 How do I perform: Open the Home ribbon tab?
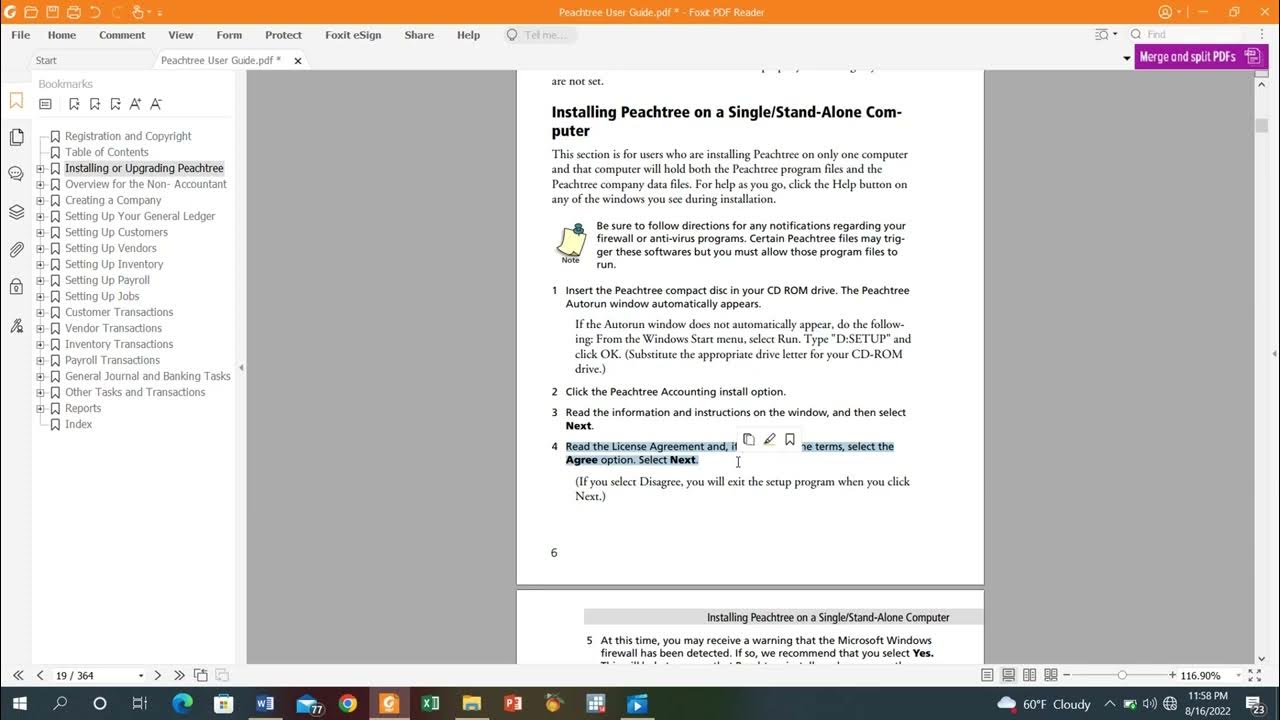[x=62, y=35]
